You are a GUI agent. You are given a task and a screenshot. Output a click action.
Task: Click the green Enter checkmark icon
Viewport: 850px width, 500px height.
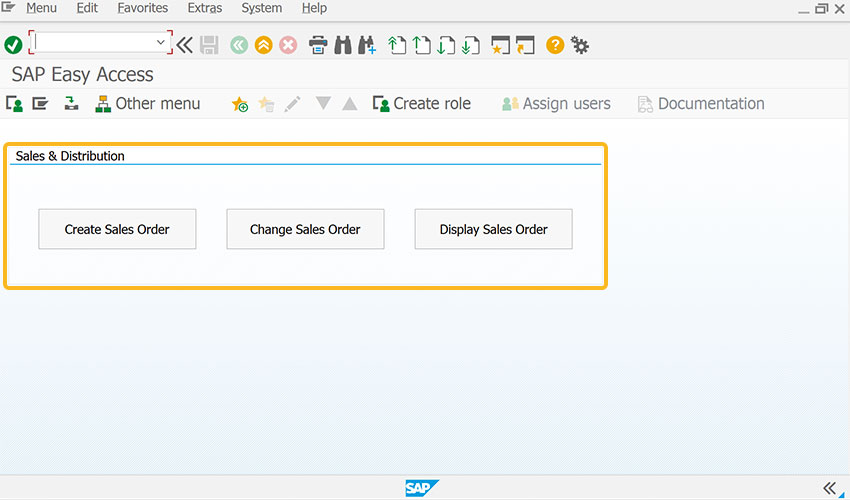click(x=13, y=45)
